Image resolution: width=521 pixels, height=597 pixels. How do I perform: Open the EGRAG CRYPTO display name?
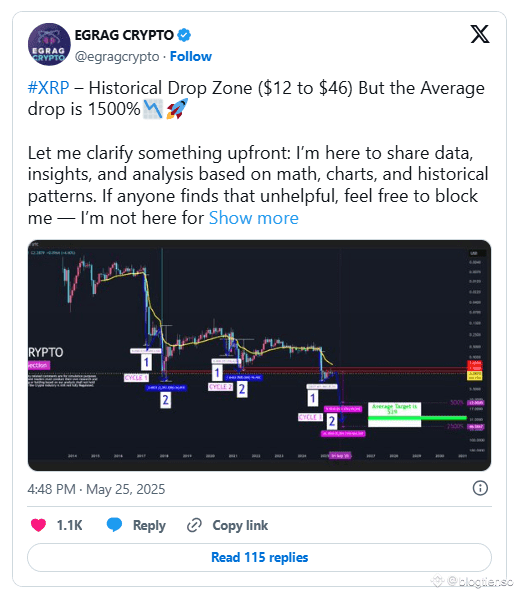[x=124, y=35]
